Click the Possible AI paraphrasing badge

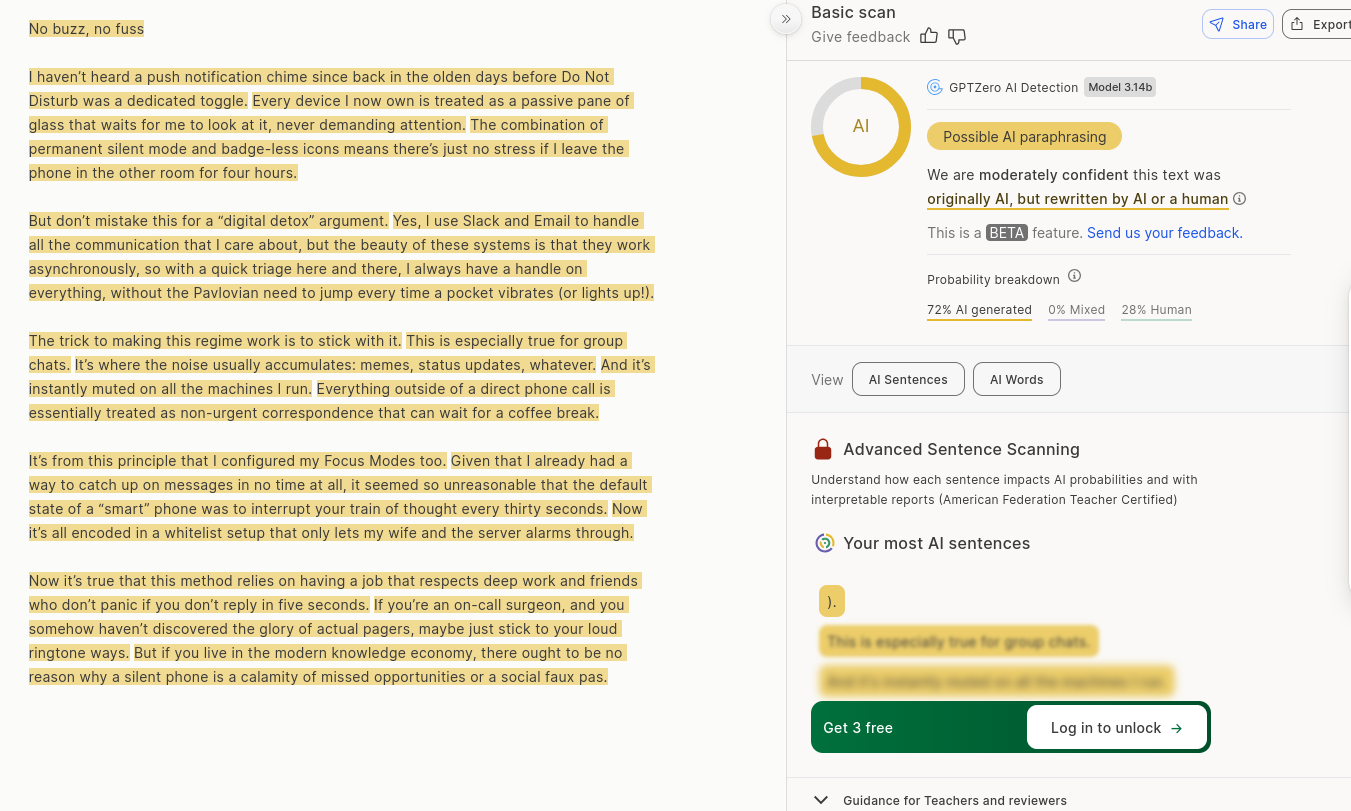tap(1024, 137)
